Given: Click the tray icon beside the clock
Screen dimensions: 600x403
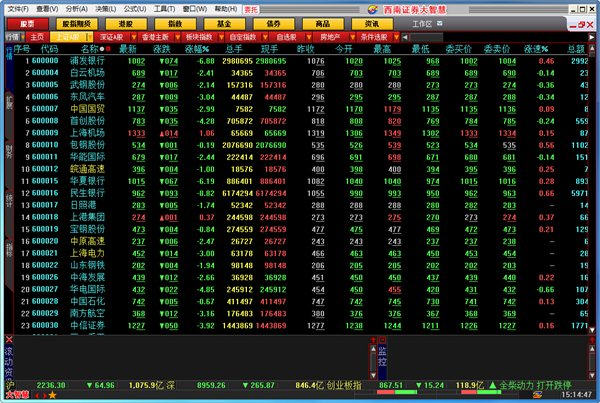Looking at the screenshot, I should click(x=537, y=395).
